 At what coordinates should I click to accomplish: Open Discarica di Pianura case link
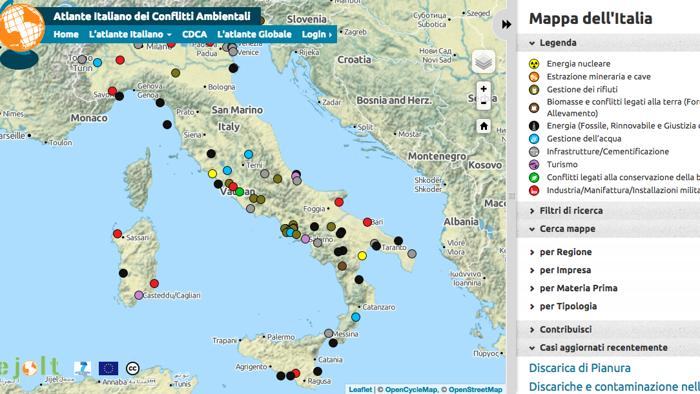(580, 368)
